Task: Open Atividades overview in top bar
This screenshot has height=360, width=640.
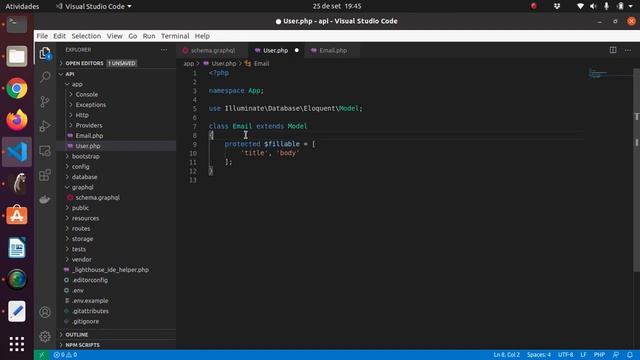Action: tap(22, 6)
